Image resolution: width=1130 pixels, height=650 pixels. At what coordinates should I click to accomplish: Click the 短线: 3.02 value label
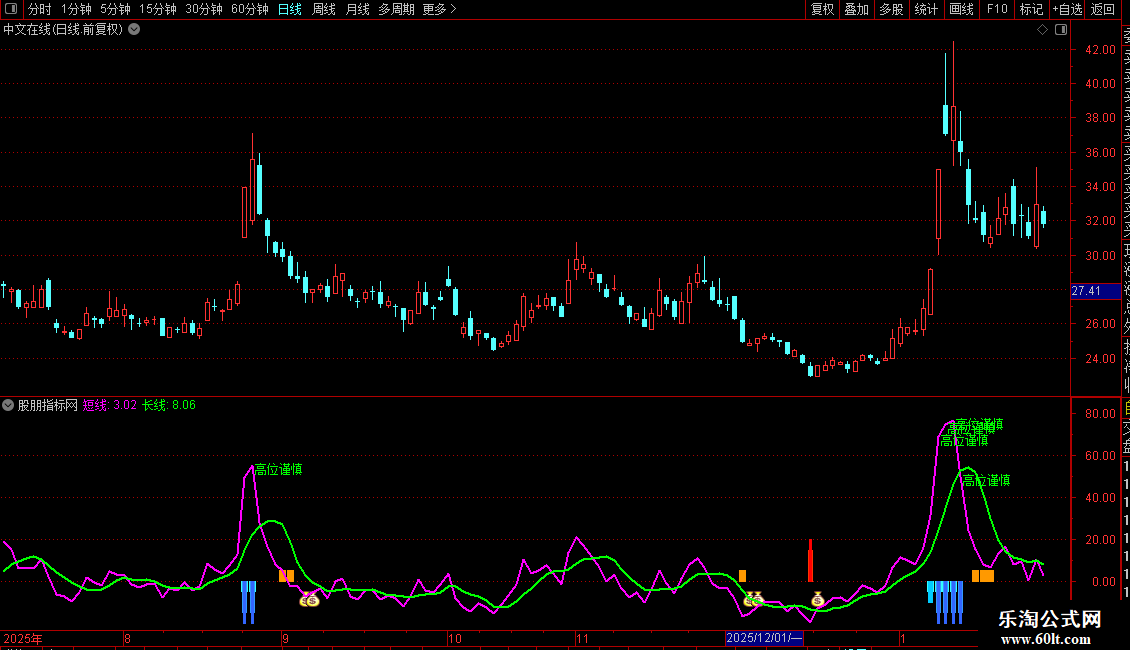coord(110,405)
